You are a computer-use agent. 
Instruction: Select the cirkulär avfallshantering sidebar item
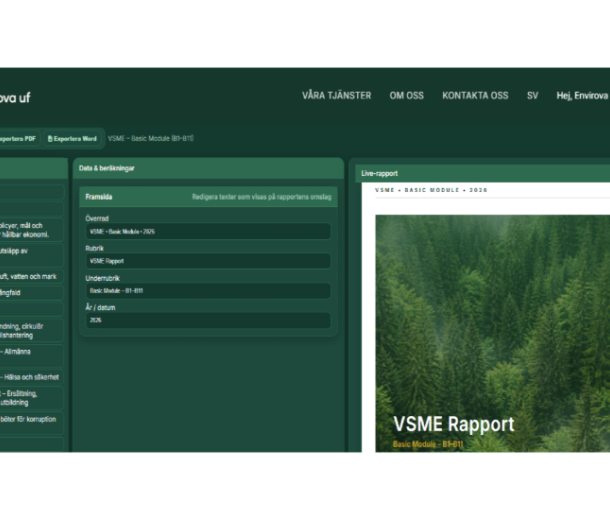(30, 330)
